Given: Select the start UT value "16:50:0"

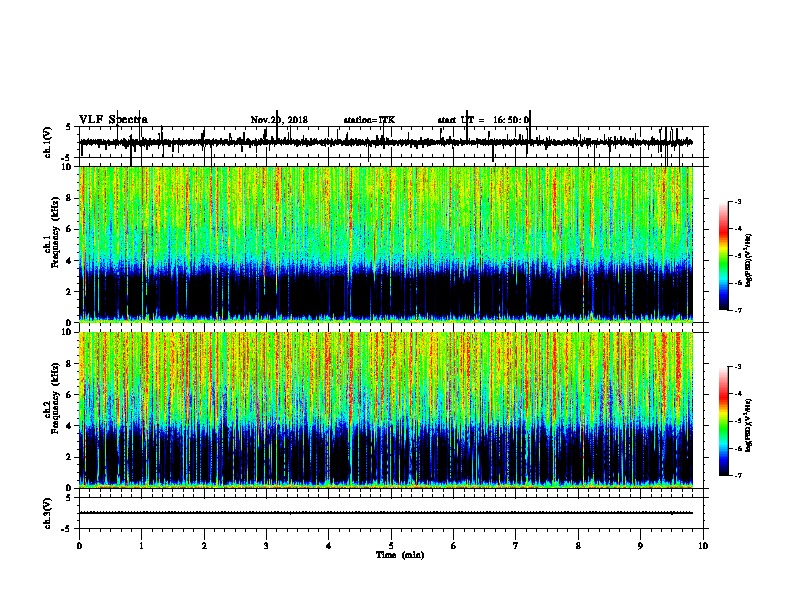Looking at the screenshot, I should click(511, 120).
